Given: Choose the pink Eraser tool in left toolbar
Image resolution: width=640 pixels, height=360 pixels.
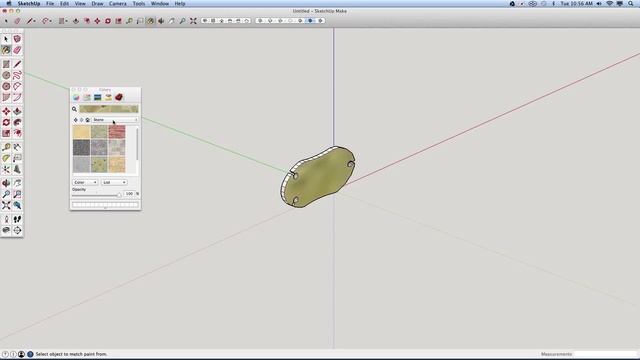Looking at the screenshot, I should [17, 50].
